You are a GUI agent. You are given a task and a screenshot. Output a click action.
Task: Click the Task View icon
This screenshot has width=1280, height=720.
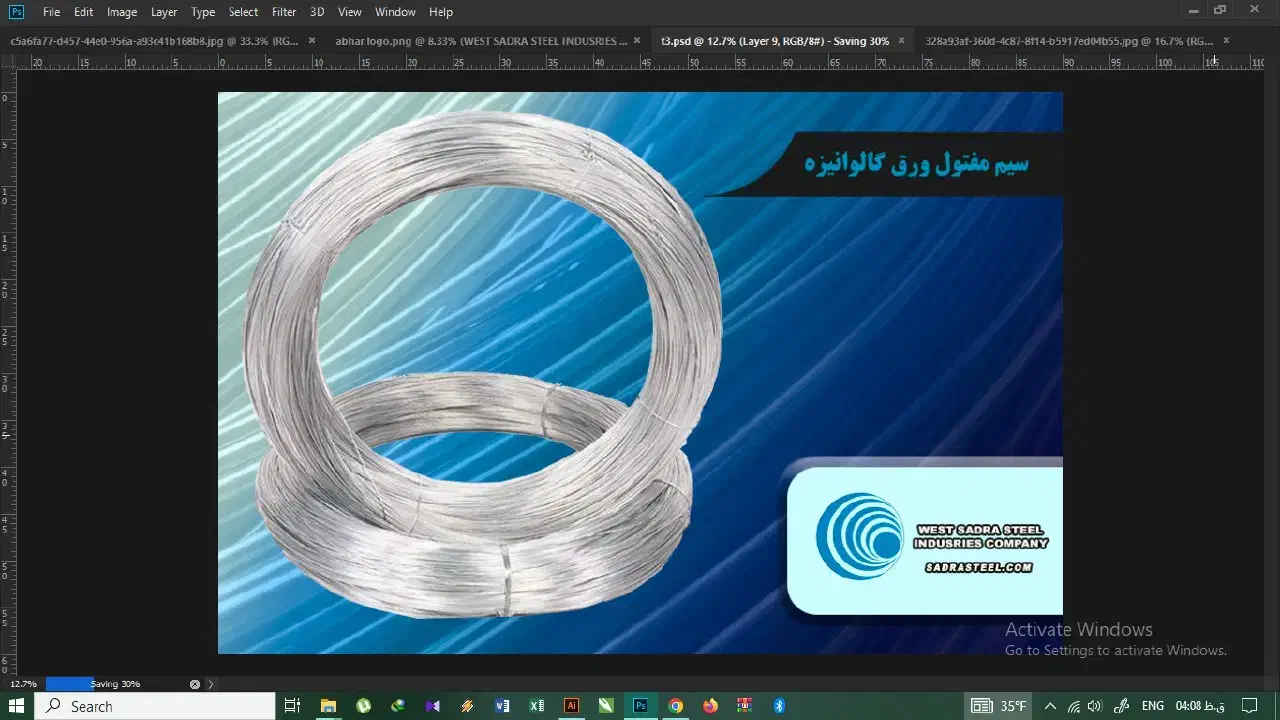(292, 706)
